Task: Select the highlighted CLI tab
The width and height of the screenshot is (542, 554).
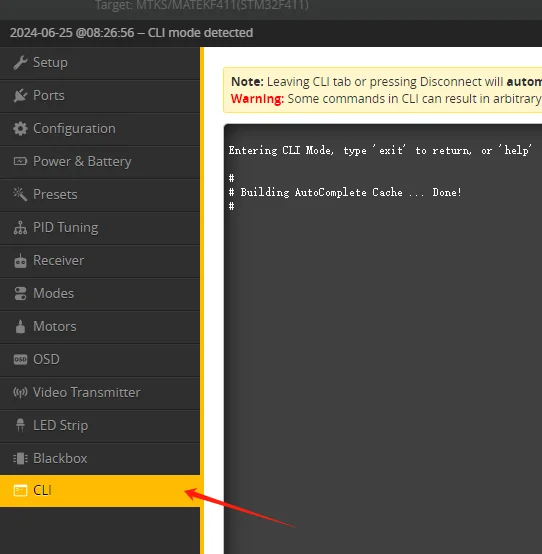Action: point(100,491)
